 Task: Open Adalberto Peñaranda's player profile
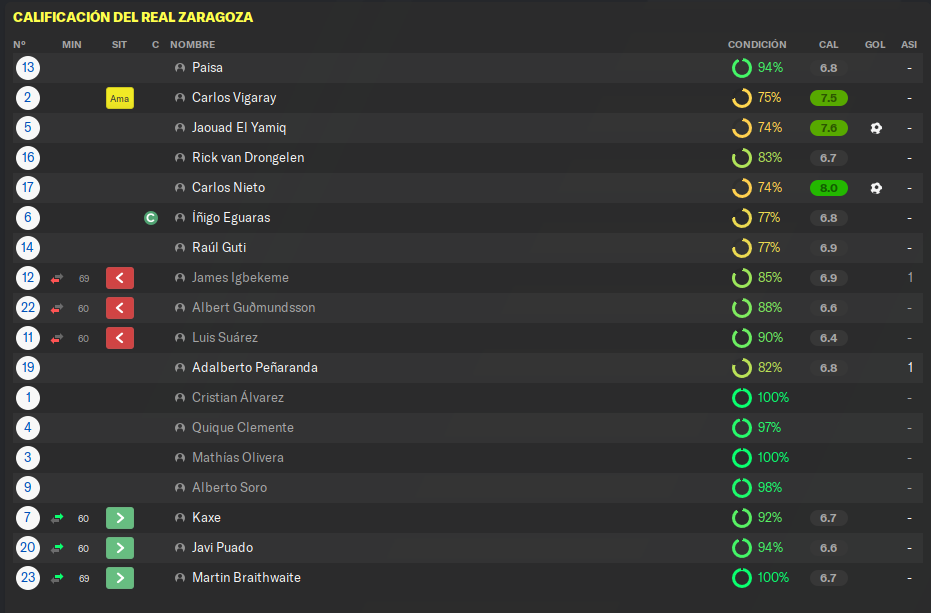point(255,368)
